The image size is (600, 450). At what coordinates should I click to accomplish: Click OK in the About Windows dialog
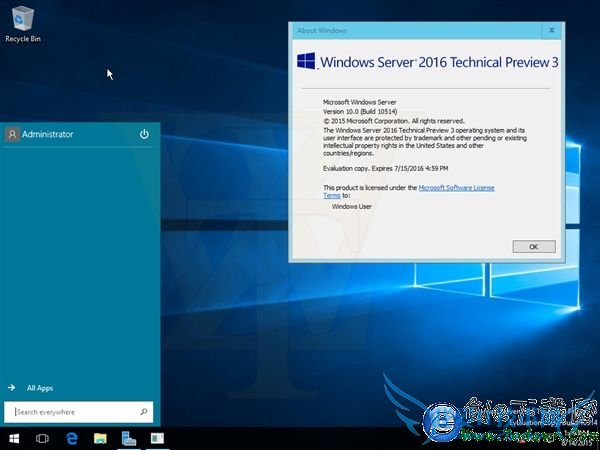[534, 247]
